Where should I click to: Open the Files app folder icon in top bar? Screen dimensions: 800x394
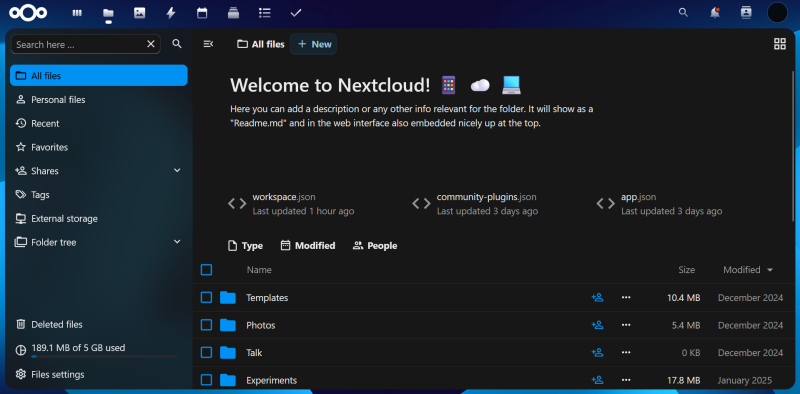point(108,13)
